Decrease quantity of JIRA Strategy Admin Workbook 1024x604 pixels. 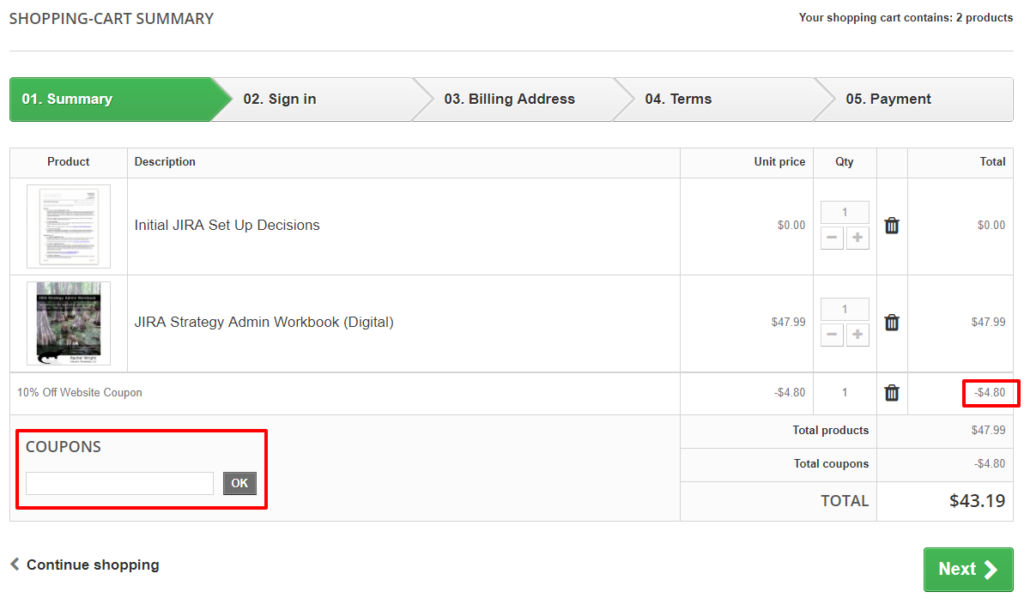pyautogui.click(x=831, y=335)
